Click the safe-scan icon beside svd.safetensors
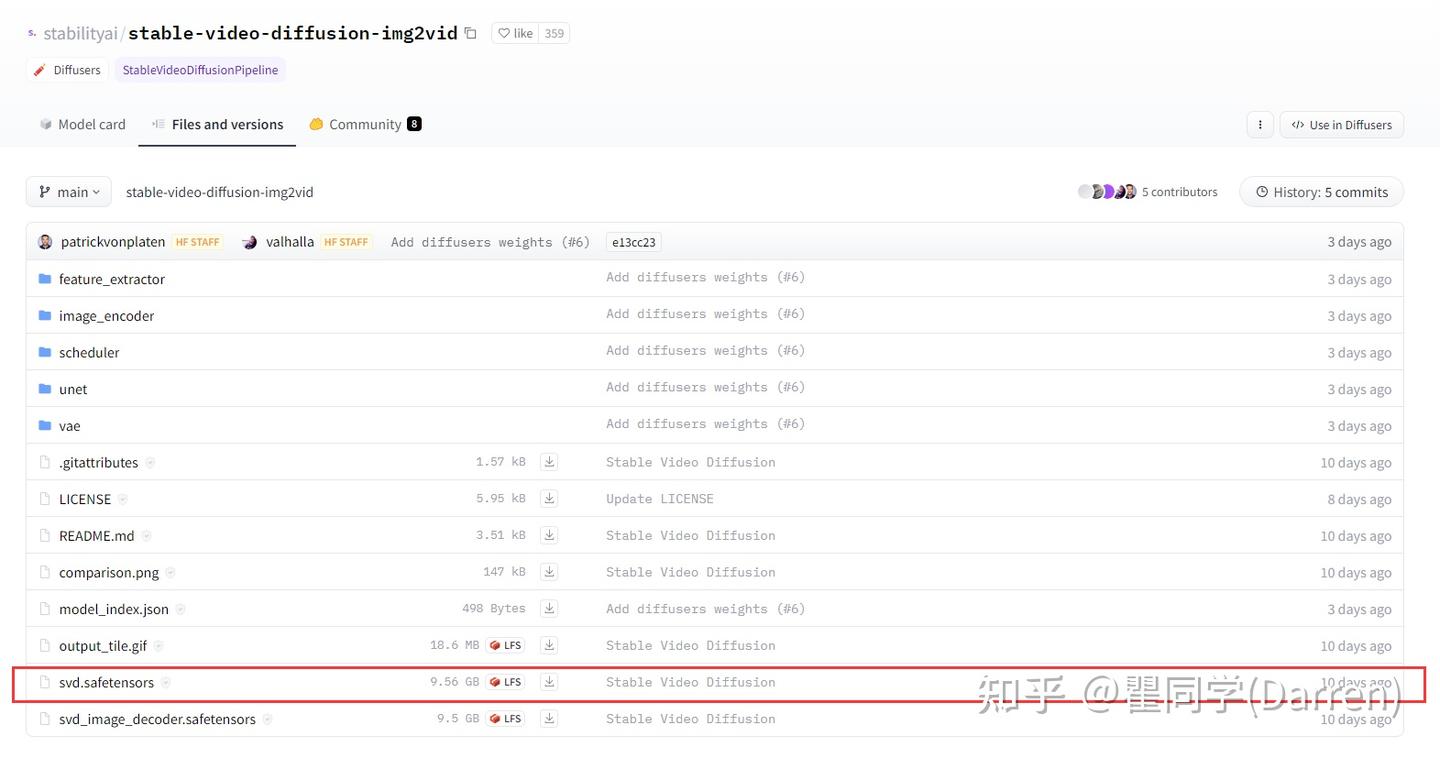The width and height of the screenshot is (1440, 758). click(x=166, y=683)
